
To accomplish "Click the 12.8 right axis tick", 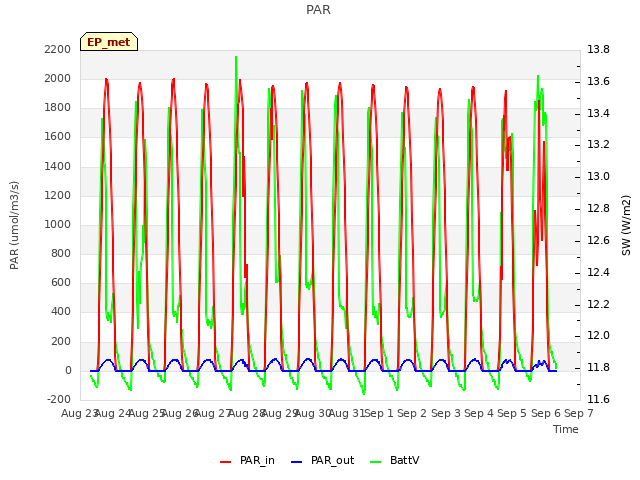I will (598, 208).
